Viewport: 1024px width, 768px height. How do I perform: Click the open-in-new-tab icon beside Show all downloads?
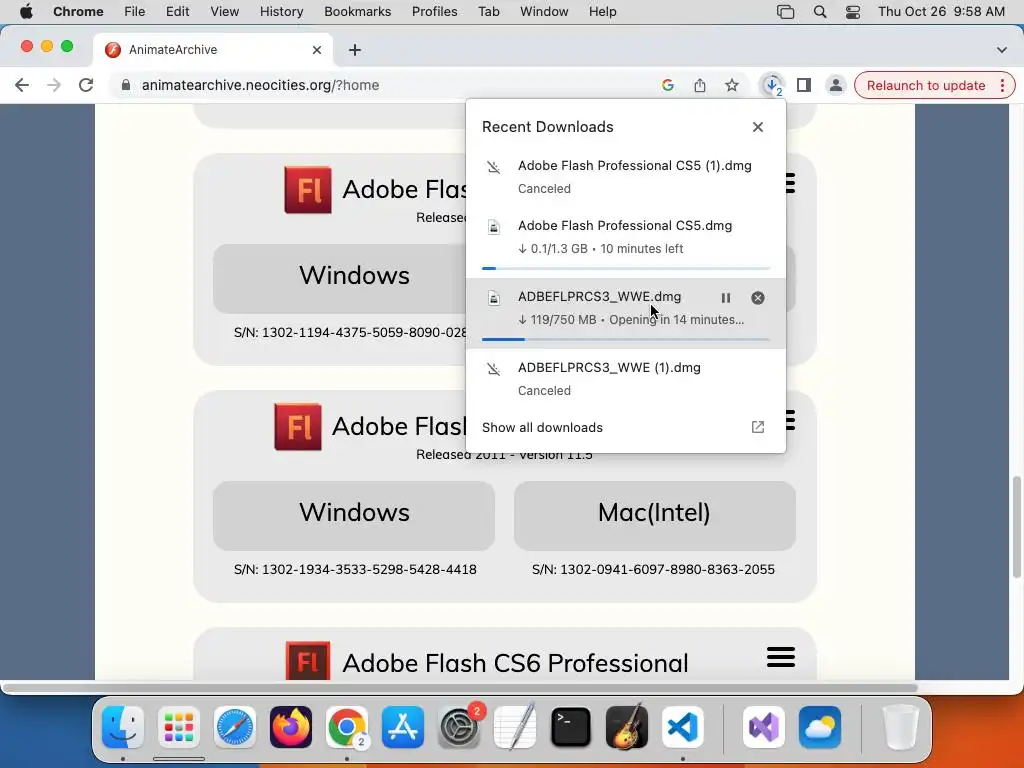[x=758, y=427]
